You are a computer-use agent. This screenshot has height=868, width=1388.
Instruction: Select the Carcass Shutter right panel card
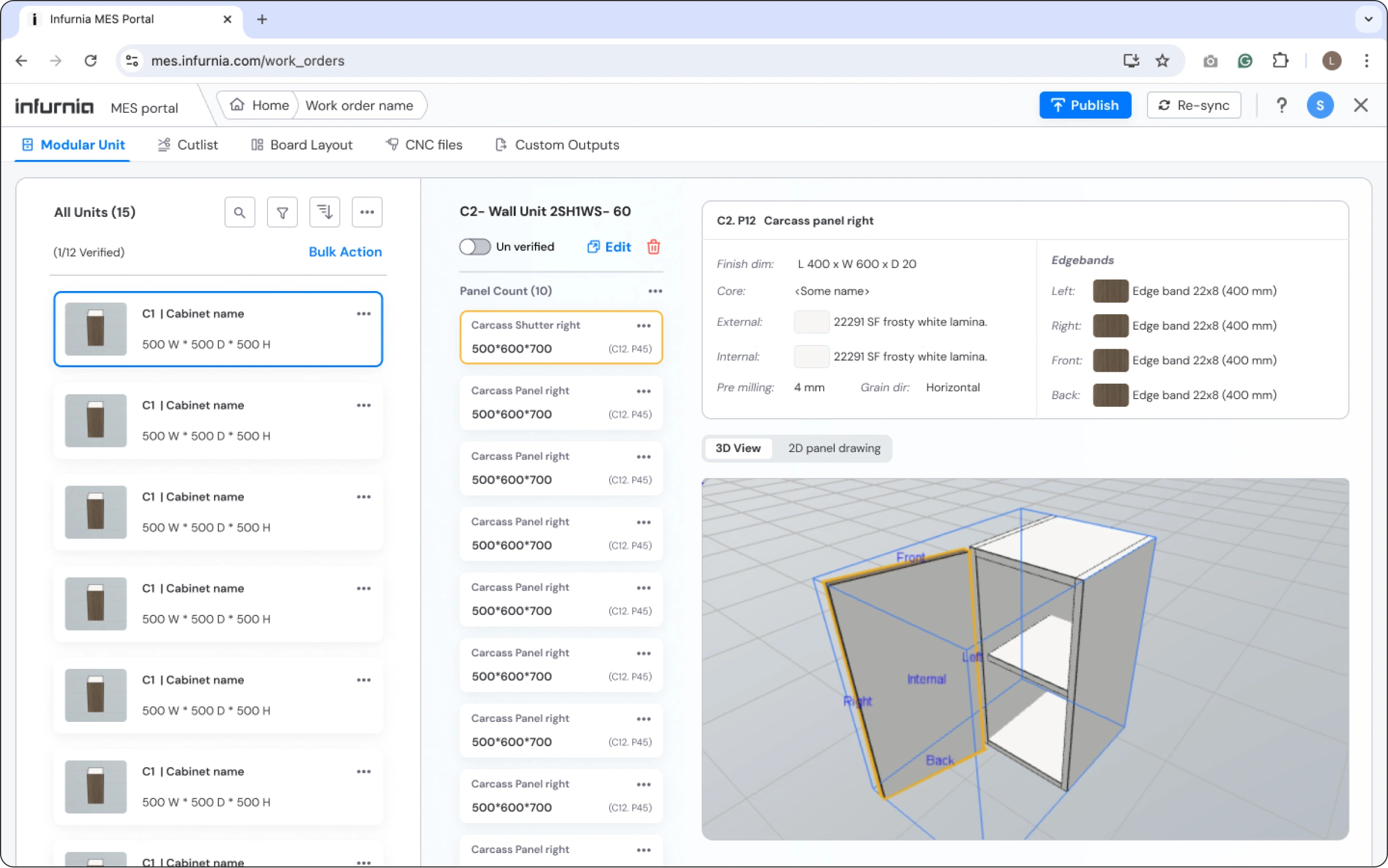click(x=561, y=338)
